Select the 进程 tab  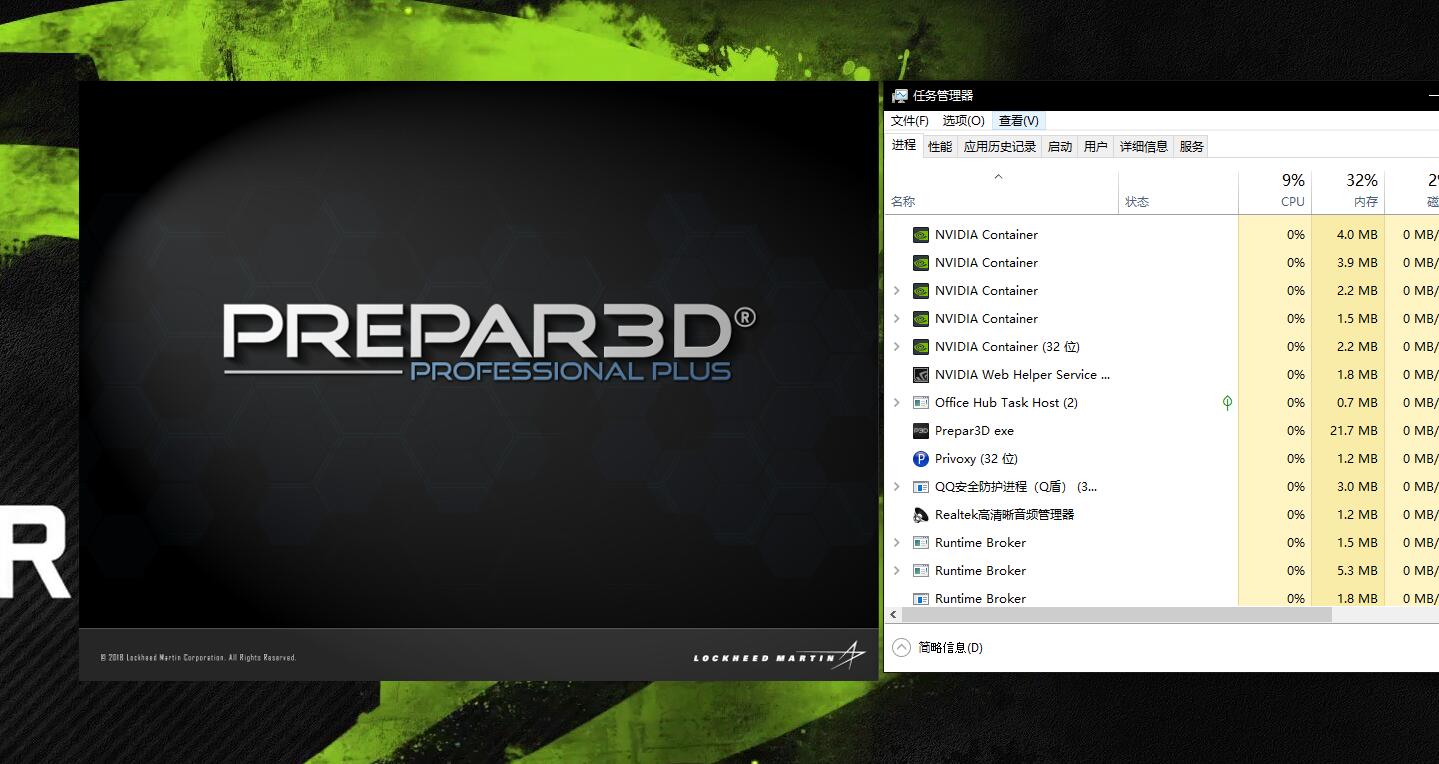click(904, 145)
